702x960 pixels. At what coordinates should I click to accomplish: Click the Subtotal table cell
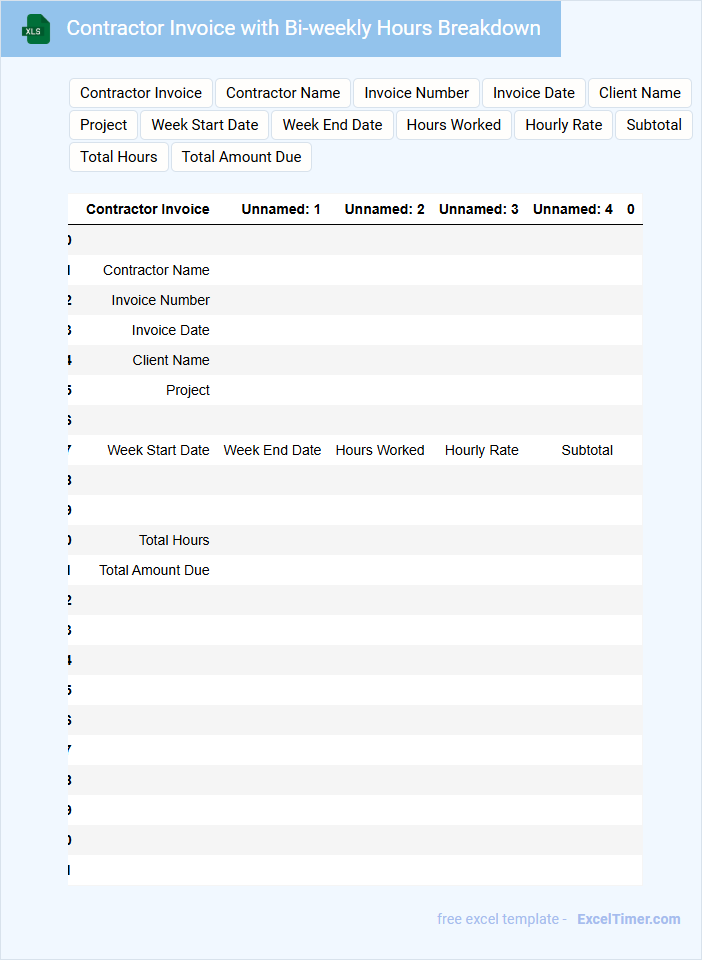[587, 450]
